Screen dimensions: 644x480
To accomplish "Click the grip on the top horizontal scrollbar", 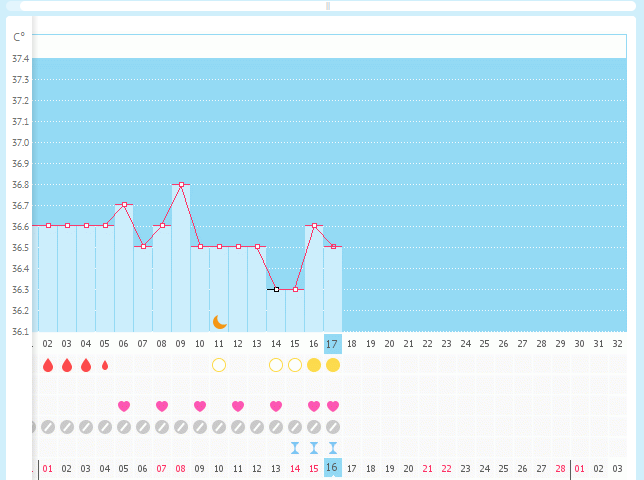I will tap(328, 5).
